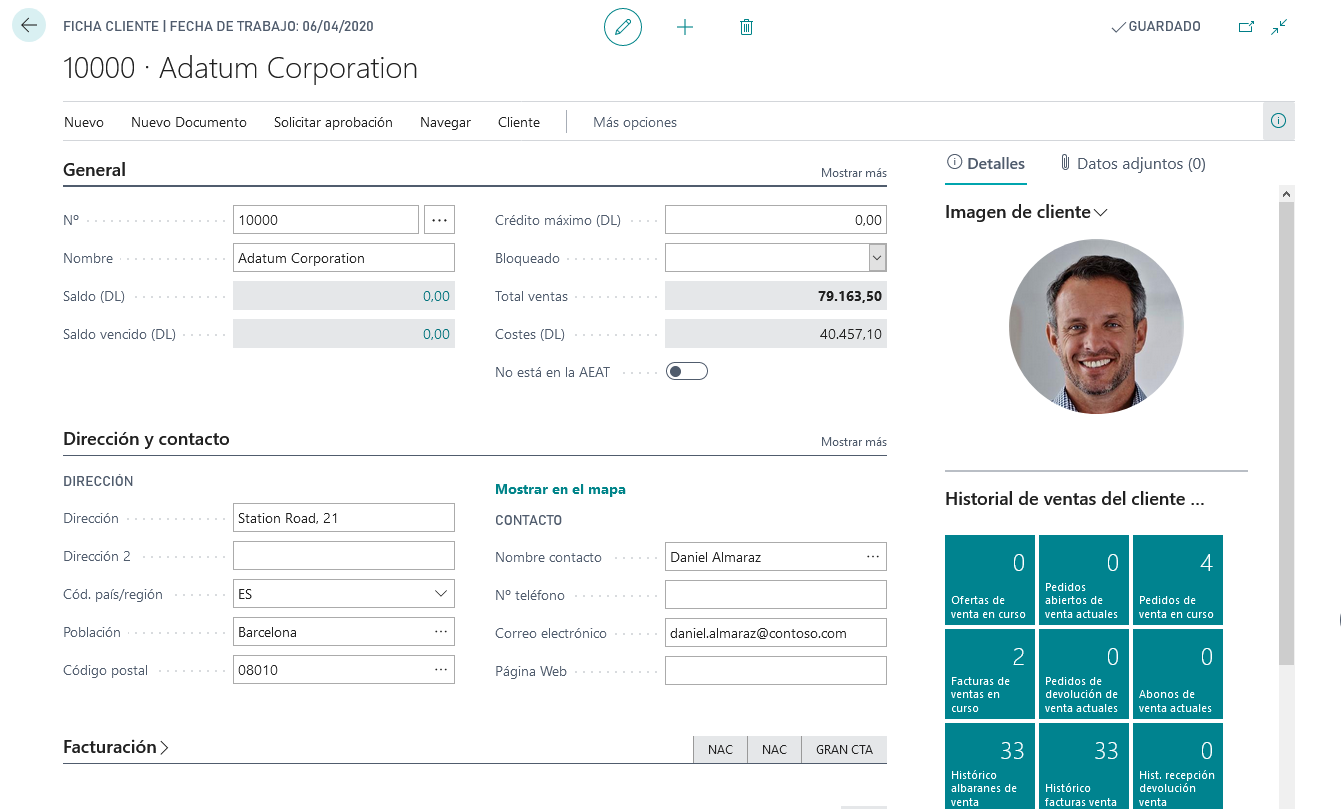Click the empty Página Web field

click(776, 671)
